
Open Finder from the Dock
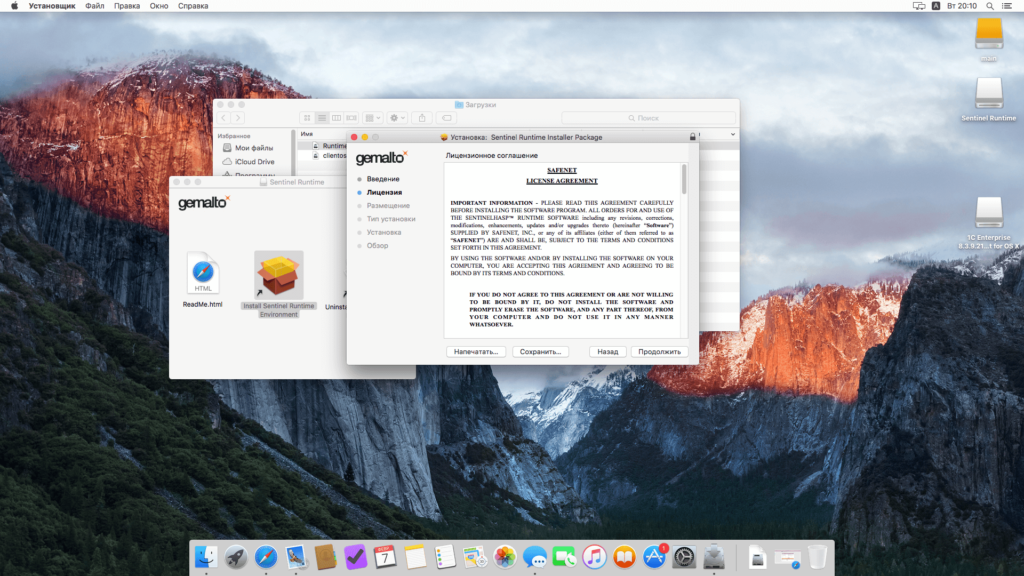coord(206,557)
